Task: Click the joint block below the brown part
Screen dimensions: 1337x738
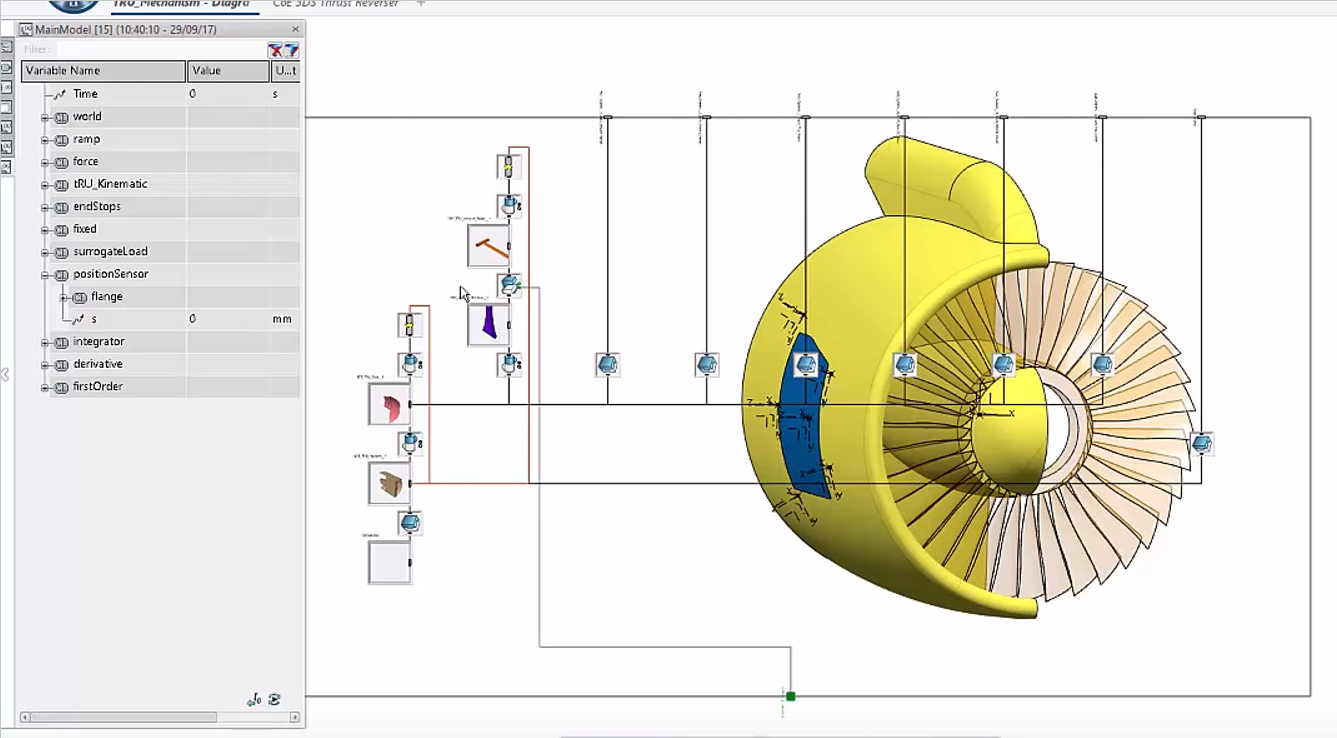Action: pos(410,523)
